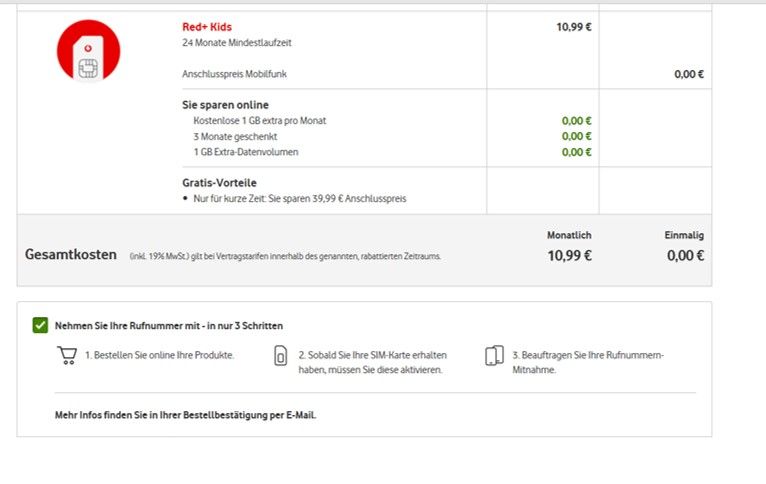Select the Anschlusspreis Mobilfunk row label
The height and width of the screenshot is (484, 766).
(241, 74)
